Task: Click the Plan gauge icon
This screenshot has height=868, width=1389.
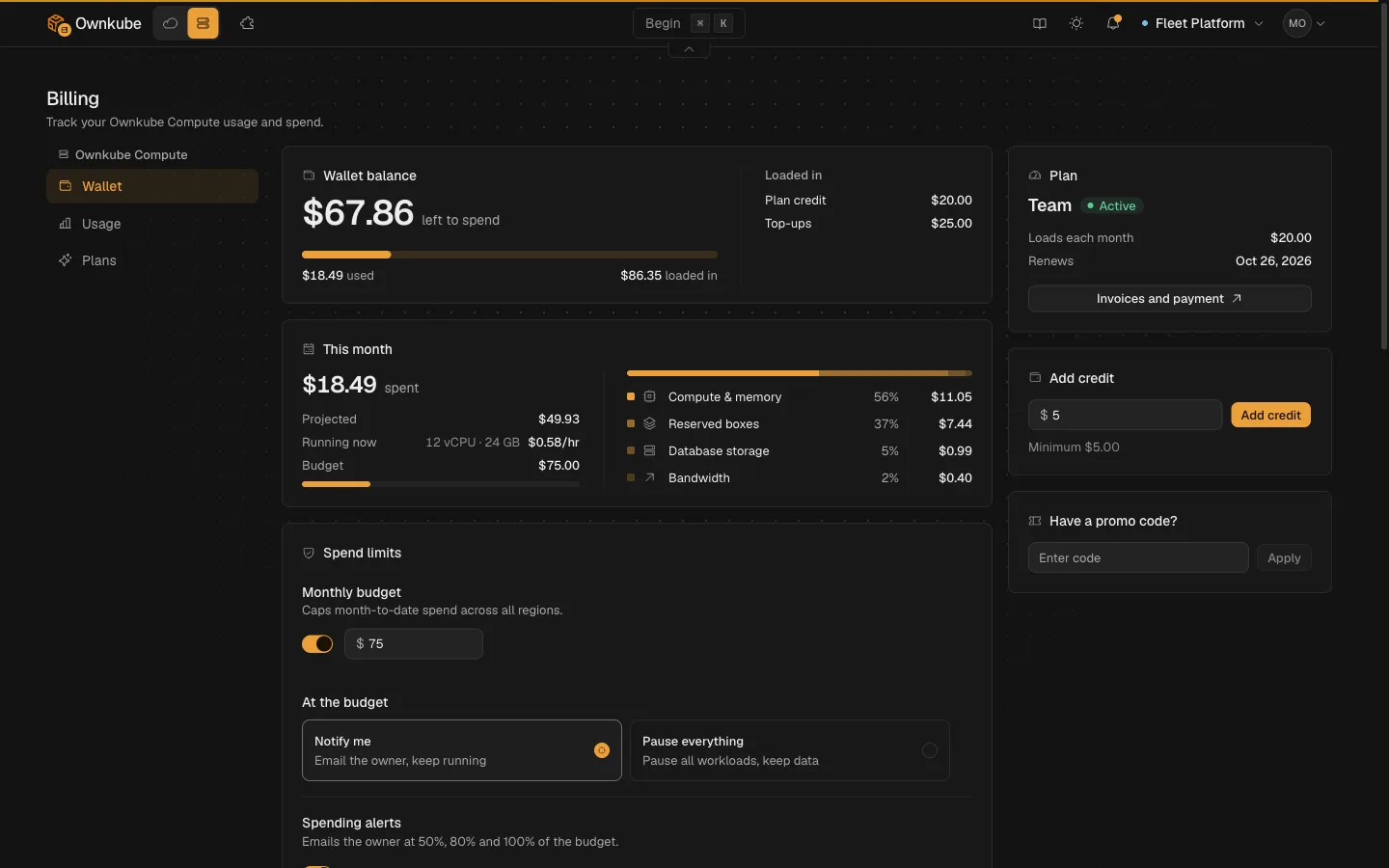Action: tap(1035, 176)
